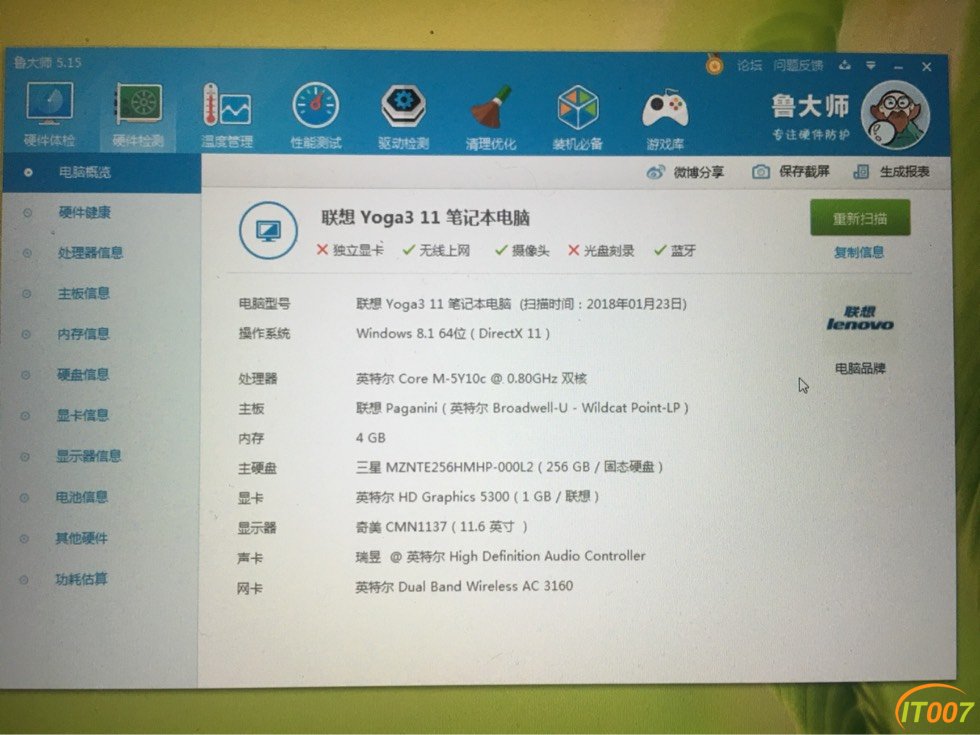Click the 处理器 row label
This screenshot has width=980, height=735.
tap(258, 378)
